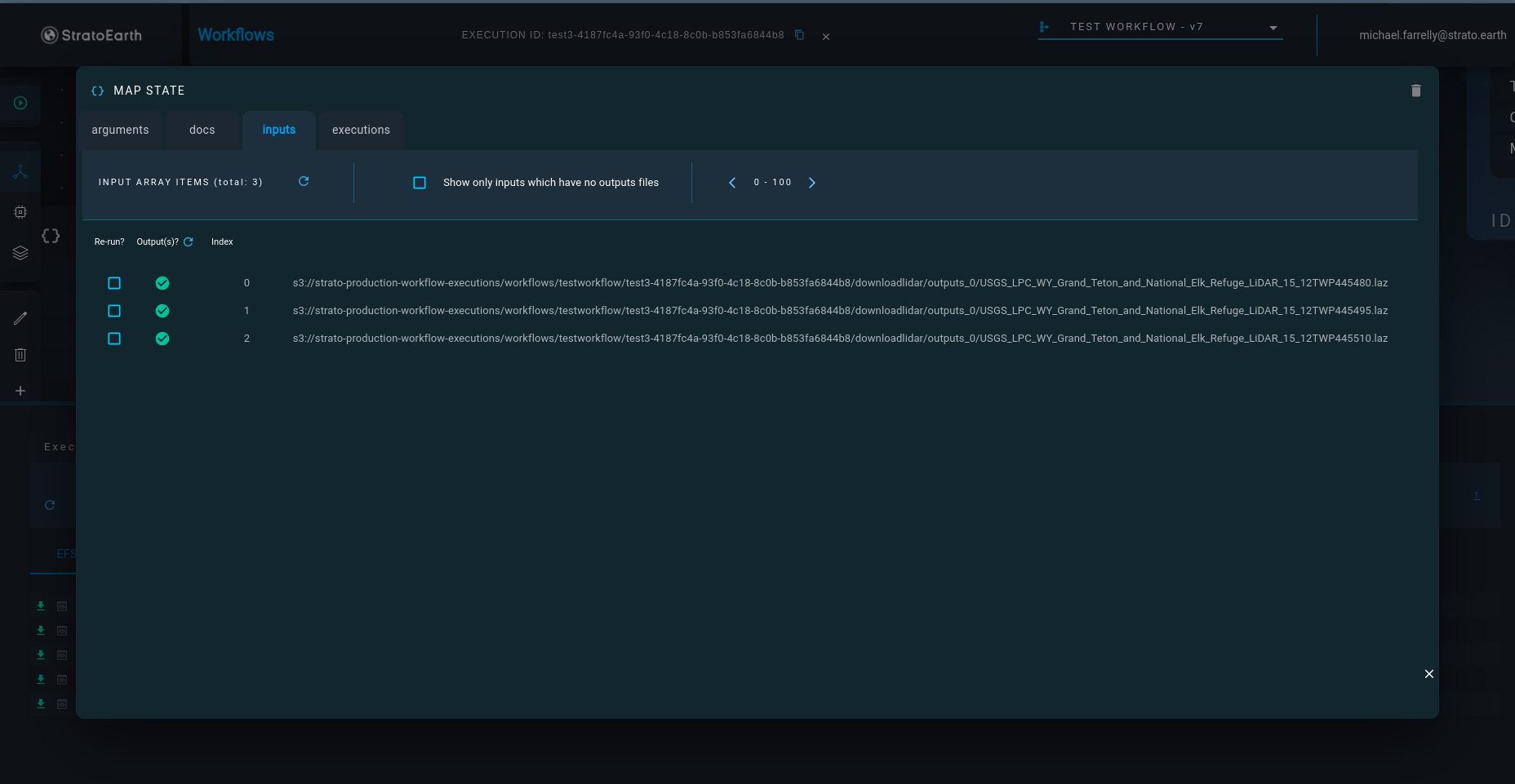Viewport: 1515px width, 784px height.
Task: Go to previous page of inputs
Action: point(732,183)
